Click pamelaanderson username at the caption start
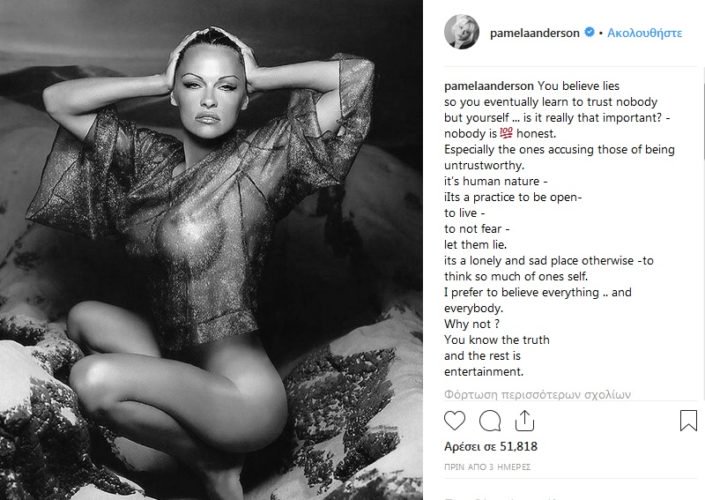 tap(489, 86)
